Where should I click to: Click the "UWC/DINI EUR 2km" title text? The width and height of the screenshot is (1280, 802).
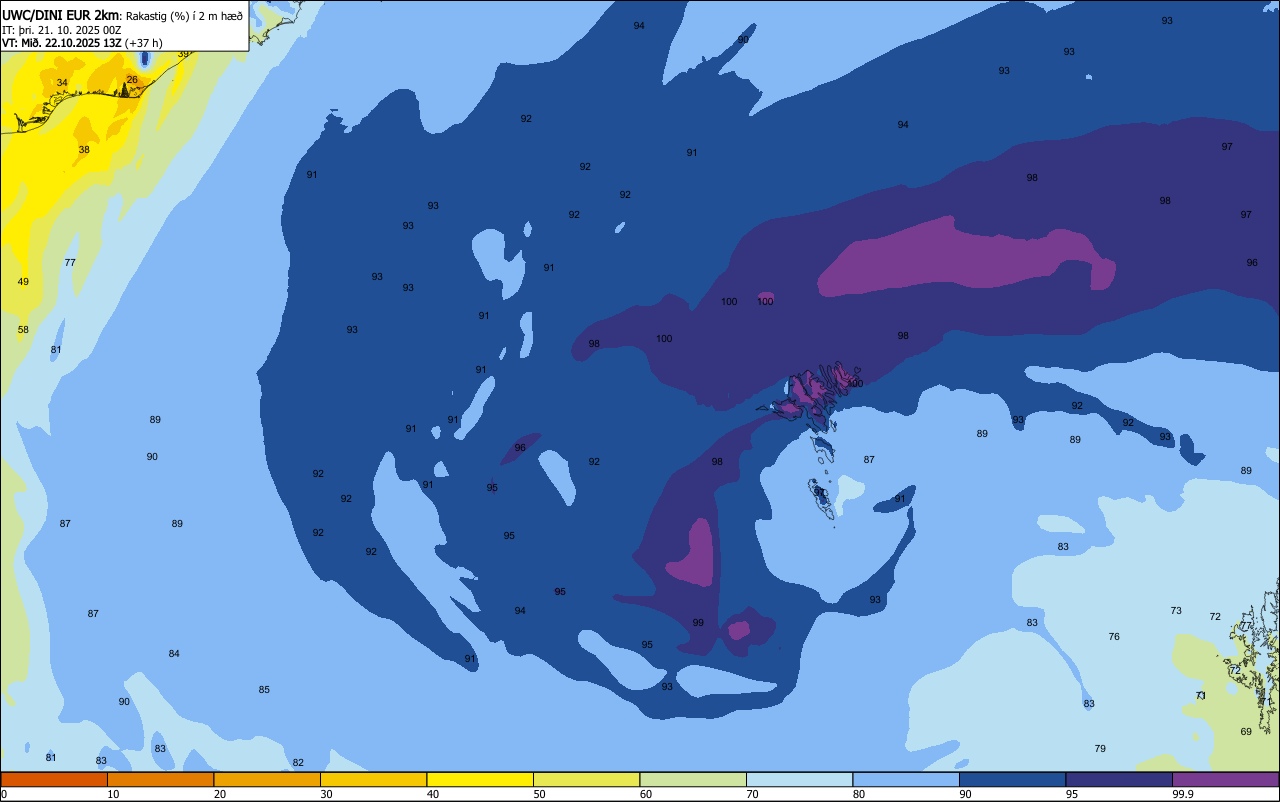tap(60, 15)
